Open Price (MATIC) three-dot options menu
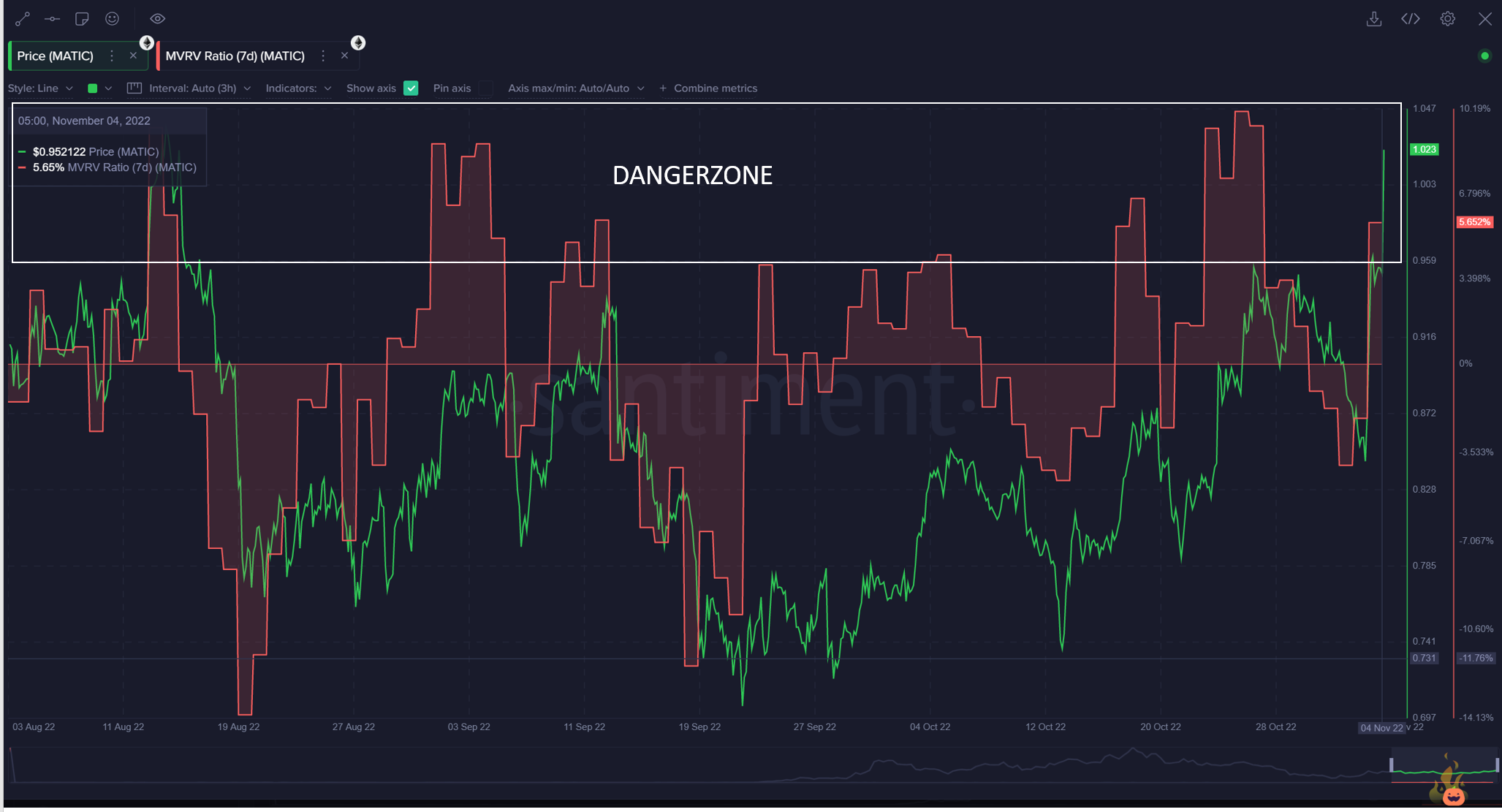 click(x=112, y=56)
